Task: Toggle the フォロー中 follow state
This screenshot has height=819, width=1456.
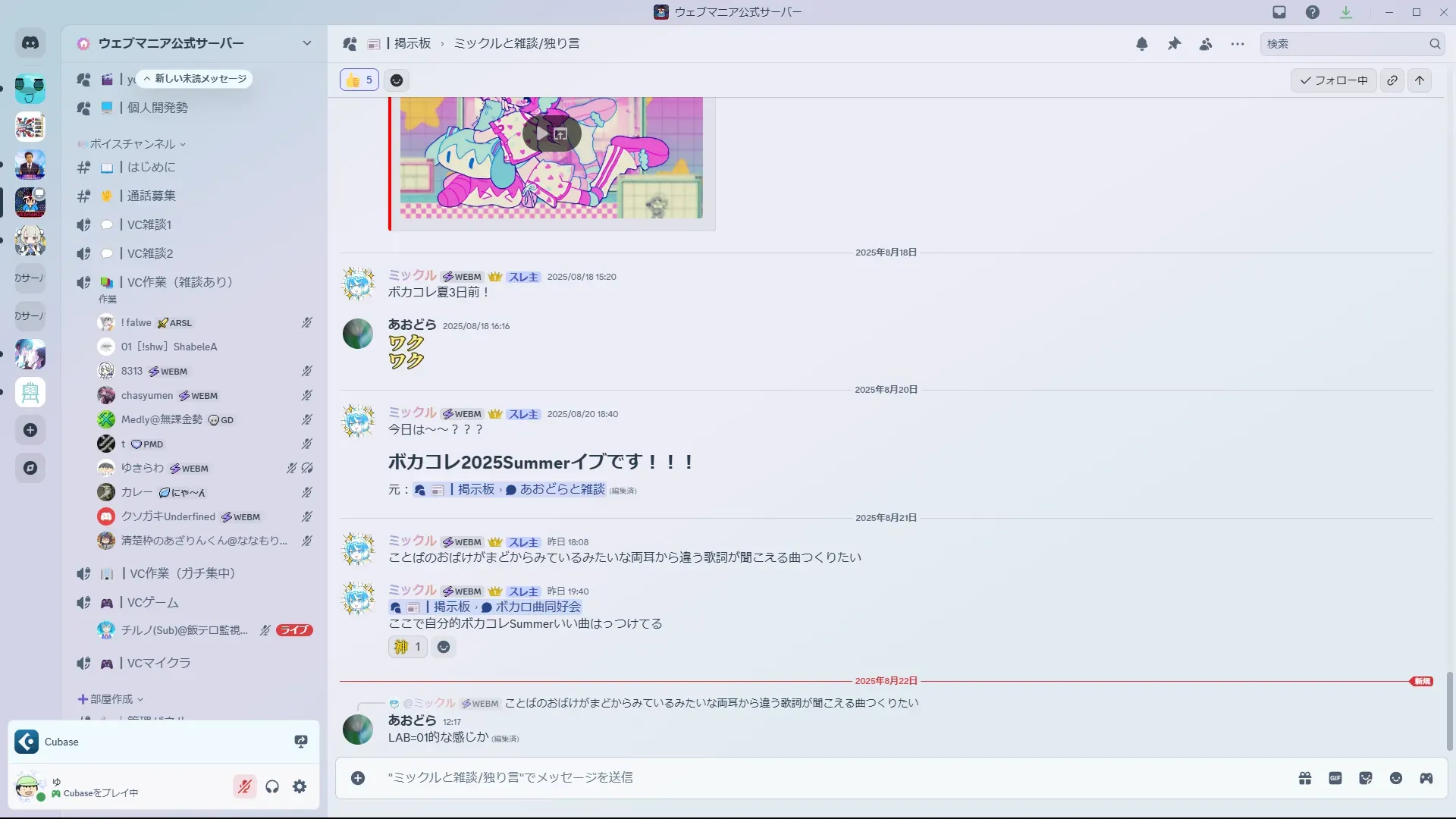Action: 1334,80
